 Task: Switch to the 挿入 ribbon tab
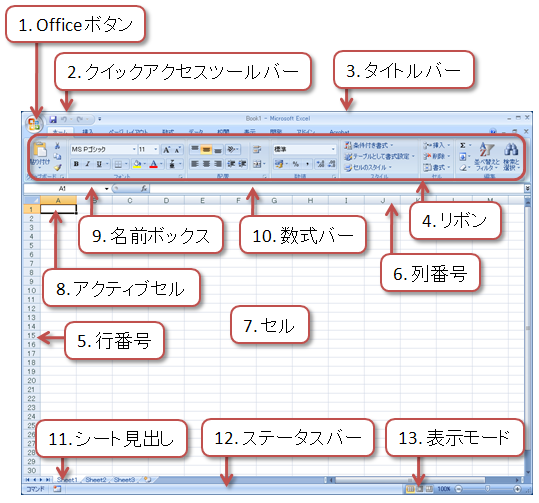[87, 132]
